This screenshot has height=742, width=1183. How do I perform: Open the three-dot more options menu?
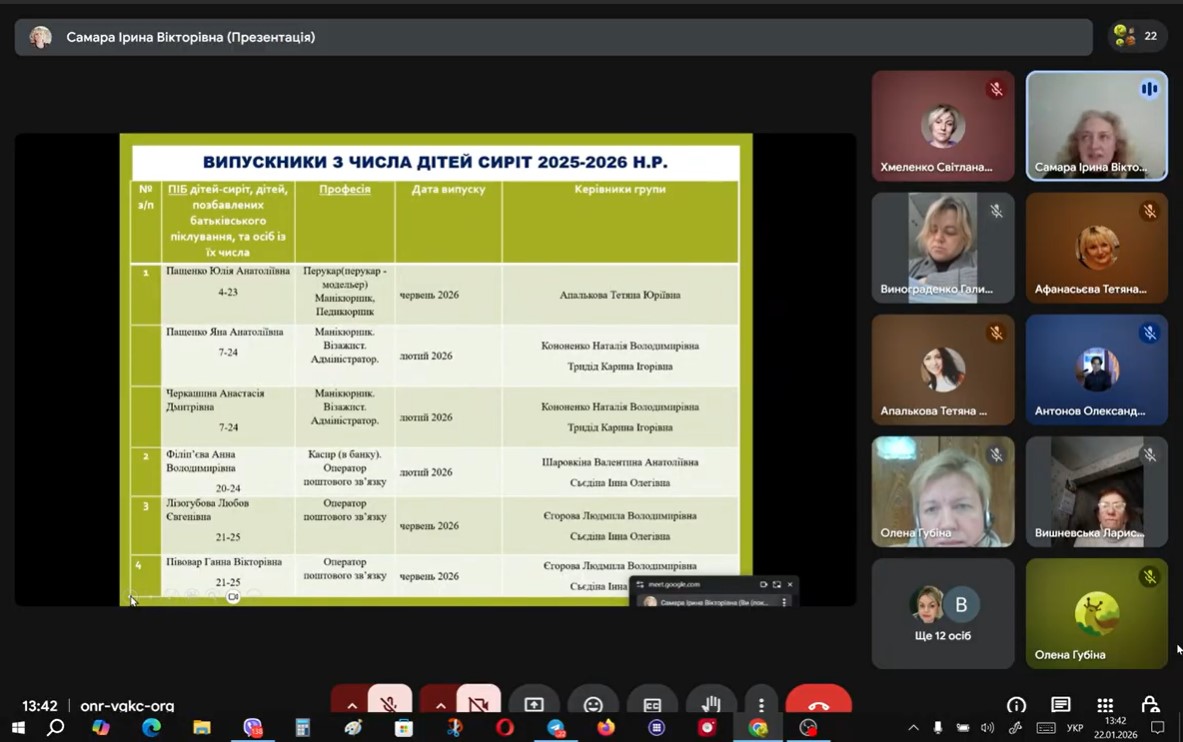coord(761,705)
